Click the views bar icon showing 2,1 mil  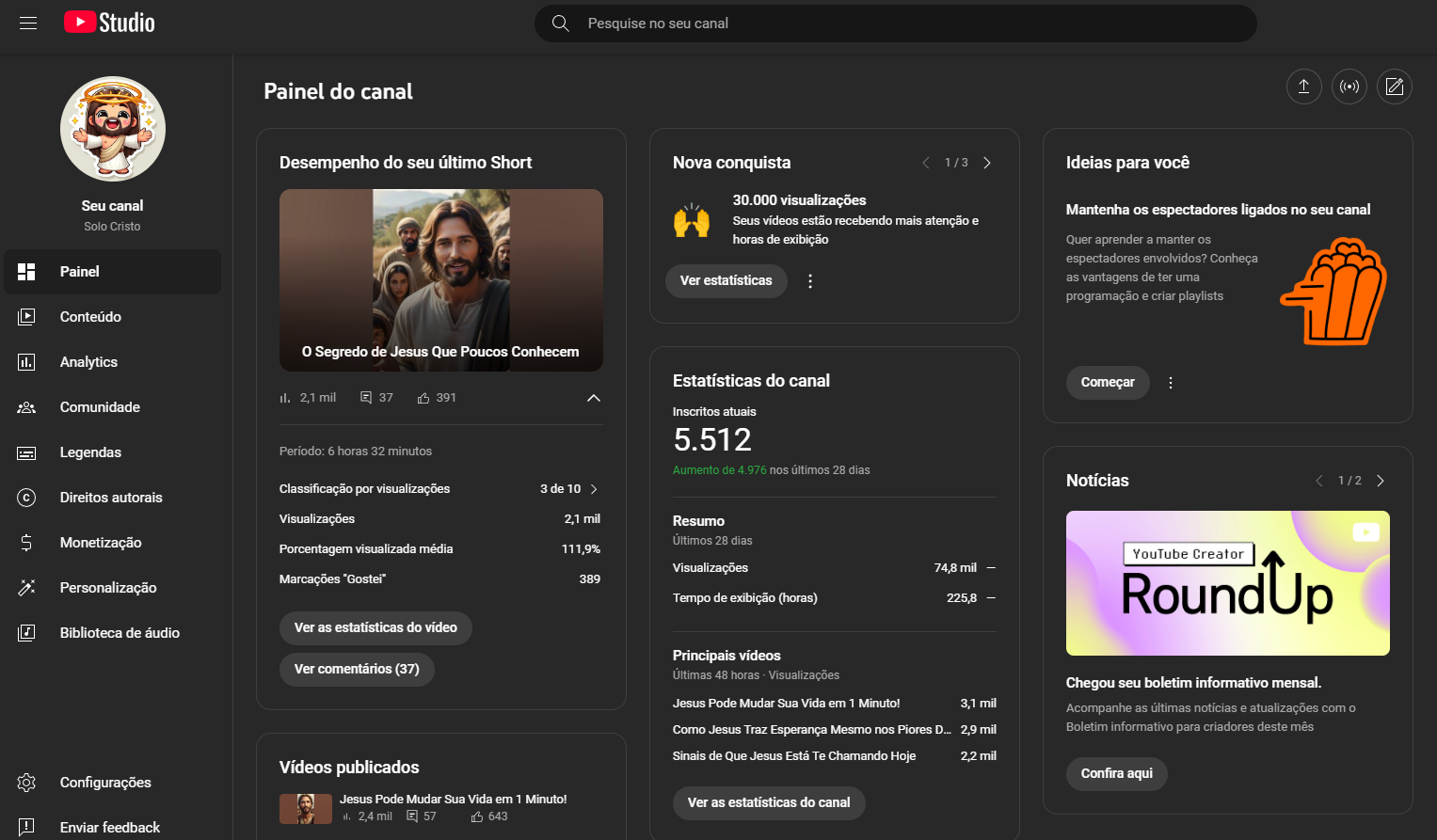[285, 398]
